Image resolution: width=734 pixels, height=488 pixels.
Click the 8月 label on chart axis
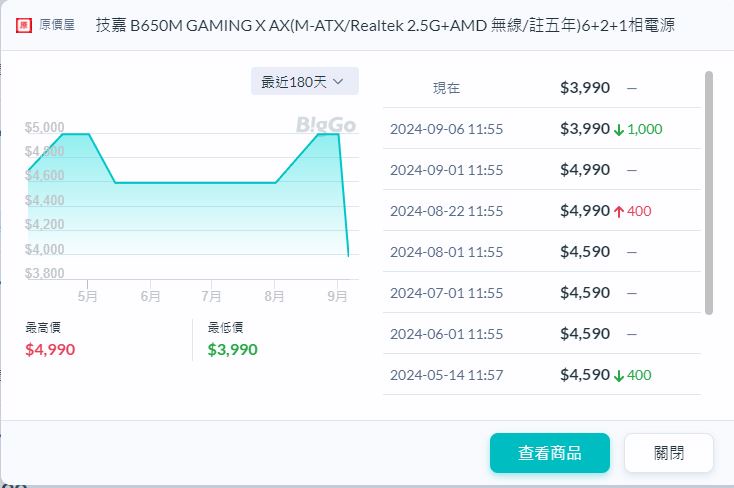[x=275, y=296]
